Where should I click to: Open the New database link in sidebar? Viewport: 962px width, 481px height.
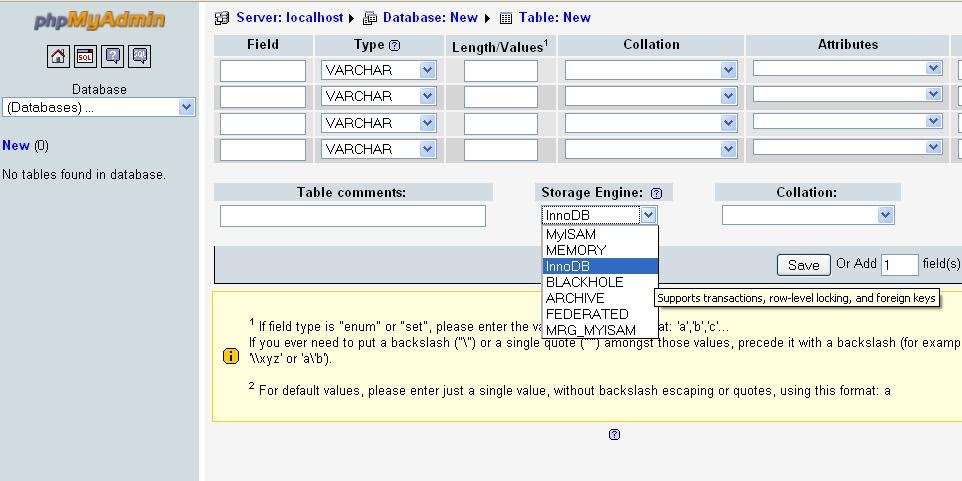pos(16,145)
